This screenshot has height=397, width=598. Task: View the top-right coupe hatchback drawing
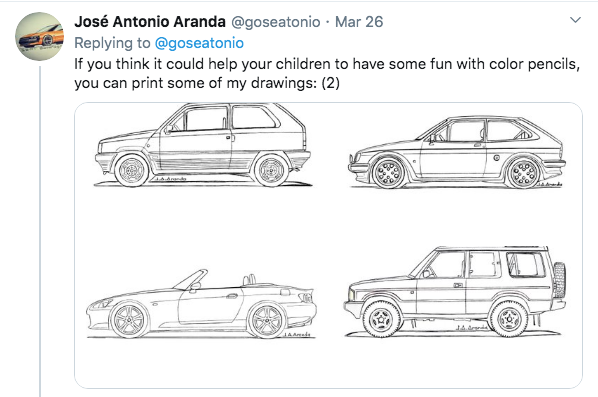457,152
